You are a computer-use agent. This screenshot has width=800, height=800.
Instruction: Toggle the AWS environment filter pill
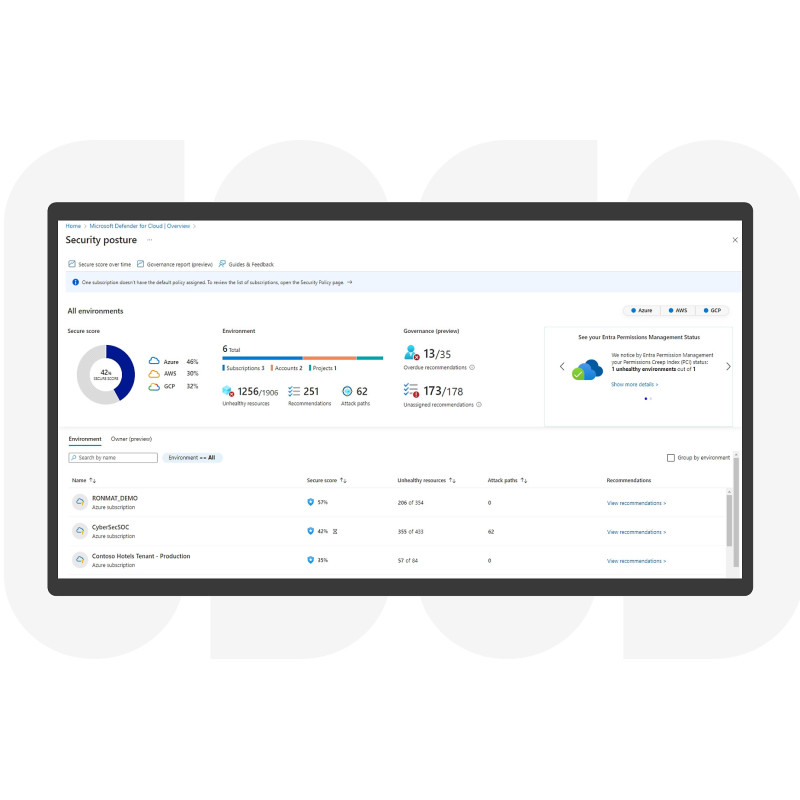click(678, 310)
